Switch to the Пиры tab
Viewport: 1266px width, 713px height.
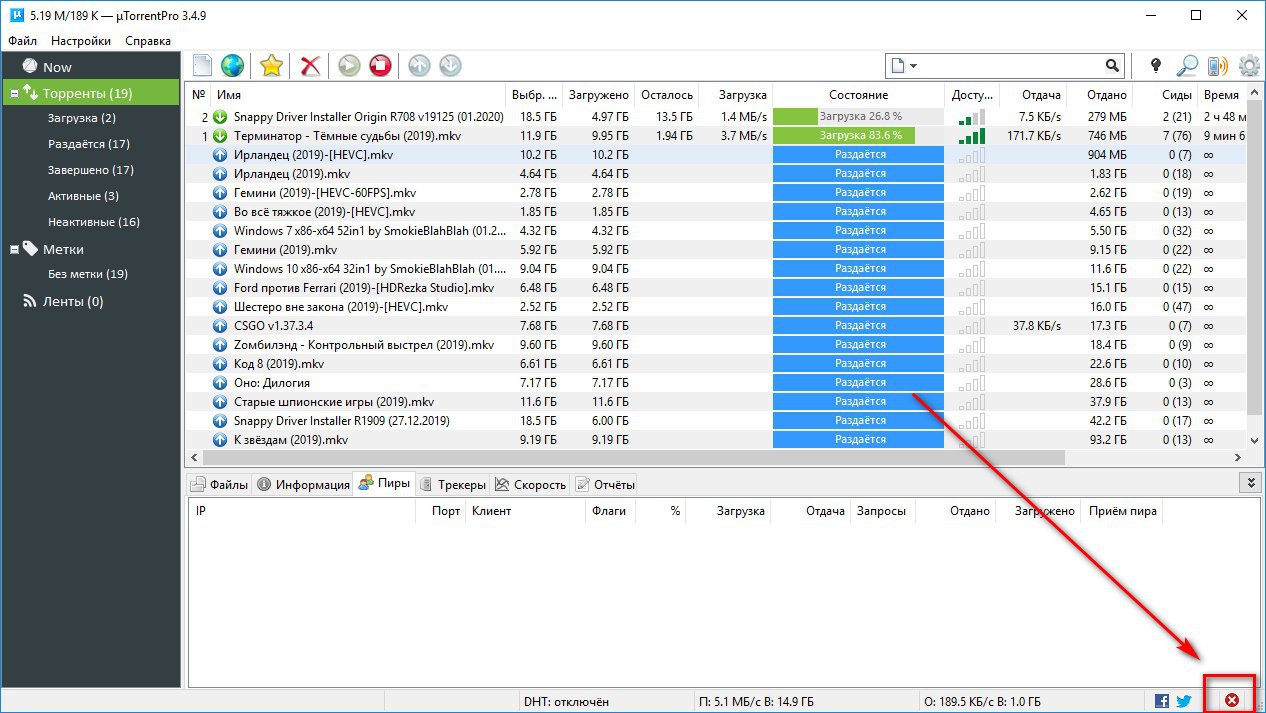click(x=385, y=483)
